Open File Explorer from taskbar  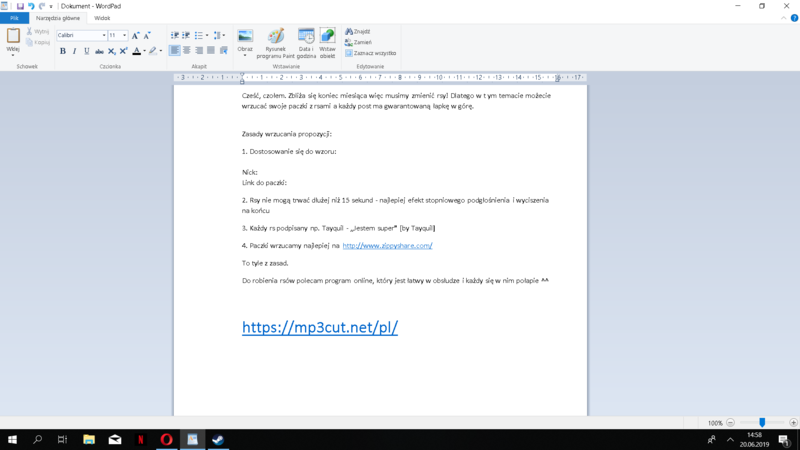[89, 439]
